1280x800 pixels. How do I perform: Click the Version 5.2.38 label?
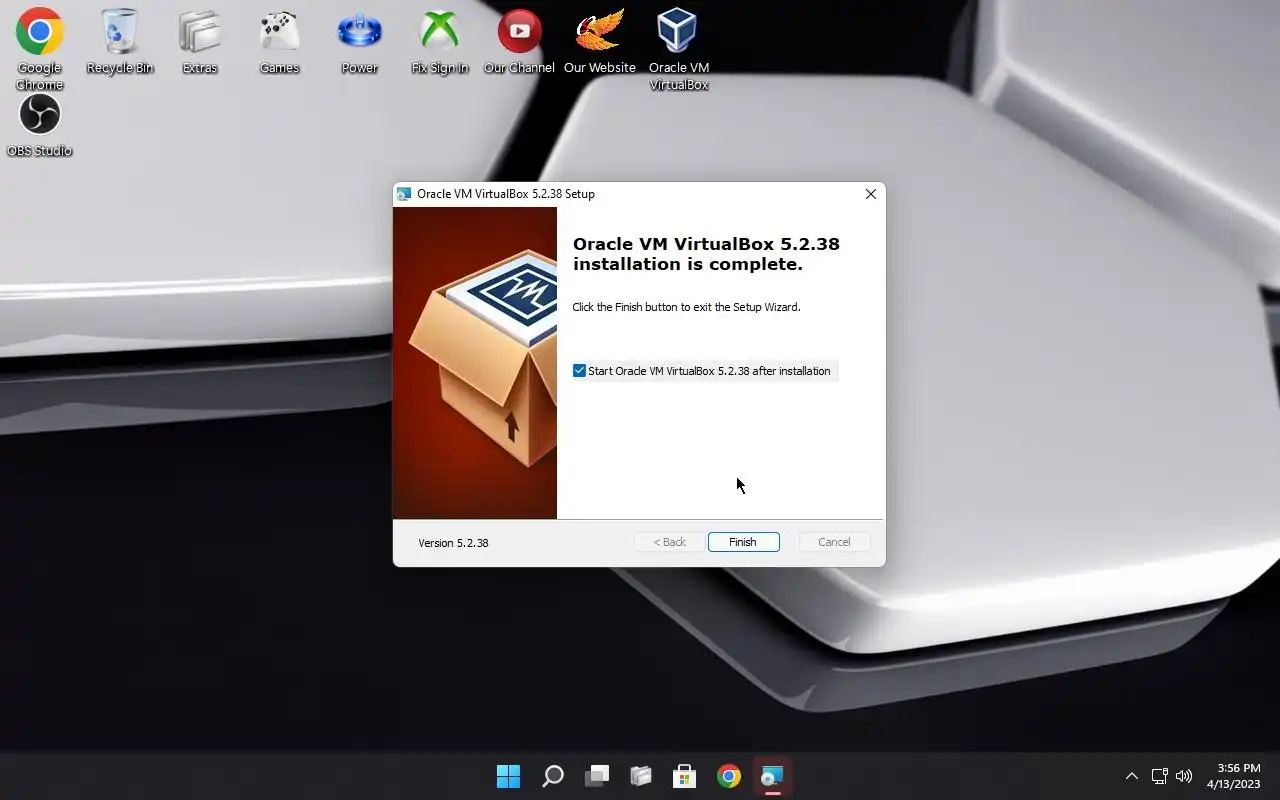(x=453, y=543)
